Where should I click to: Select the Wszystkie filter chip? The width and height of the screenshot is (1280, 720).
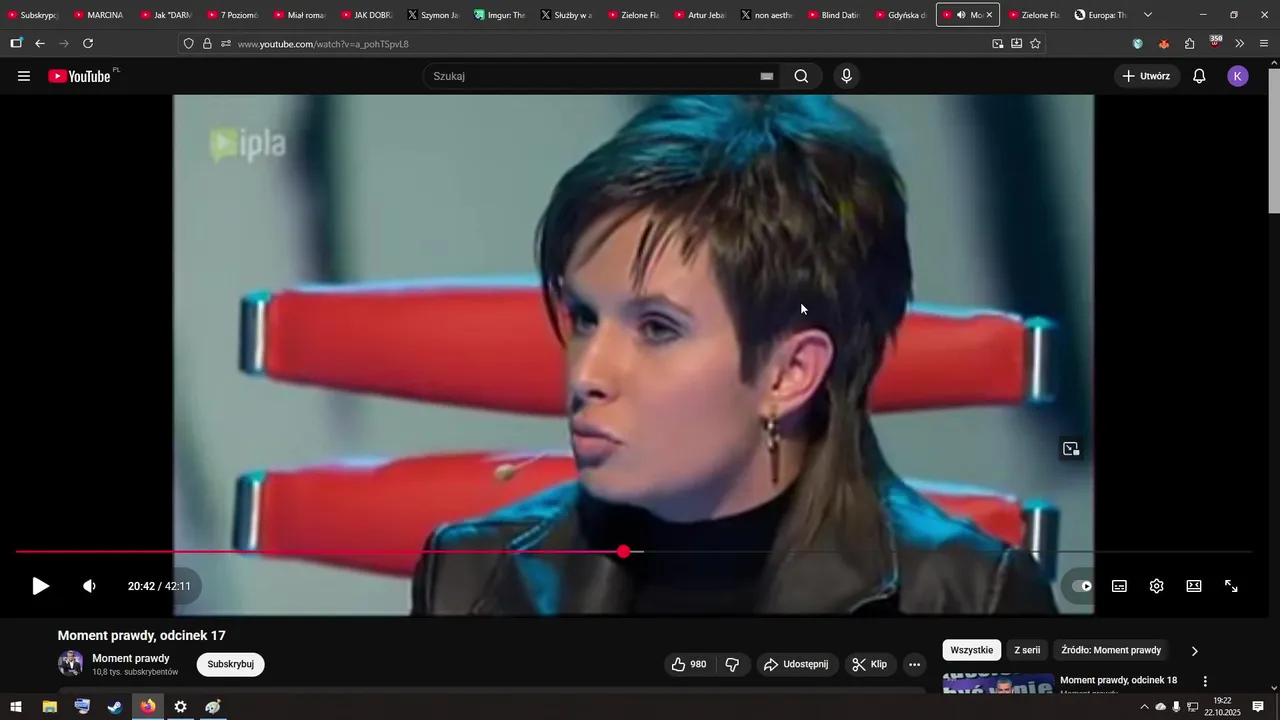point(972,650)
